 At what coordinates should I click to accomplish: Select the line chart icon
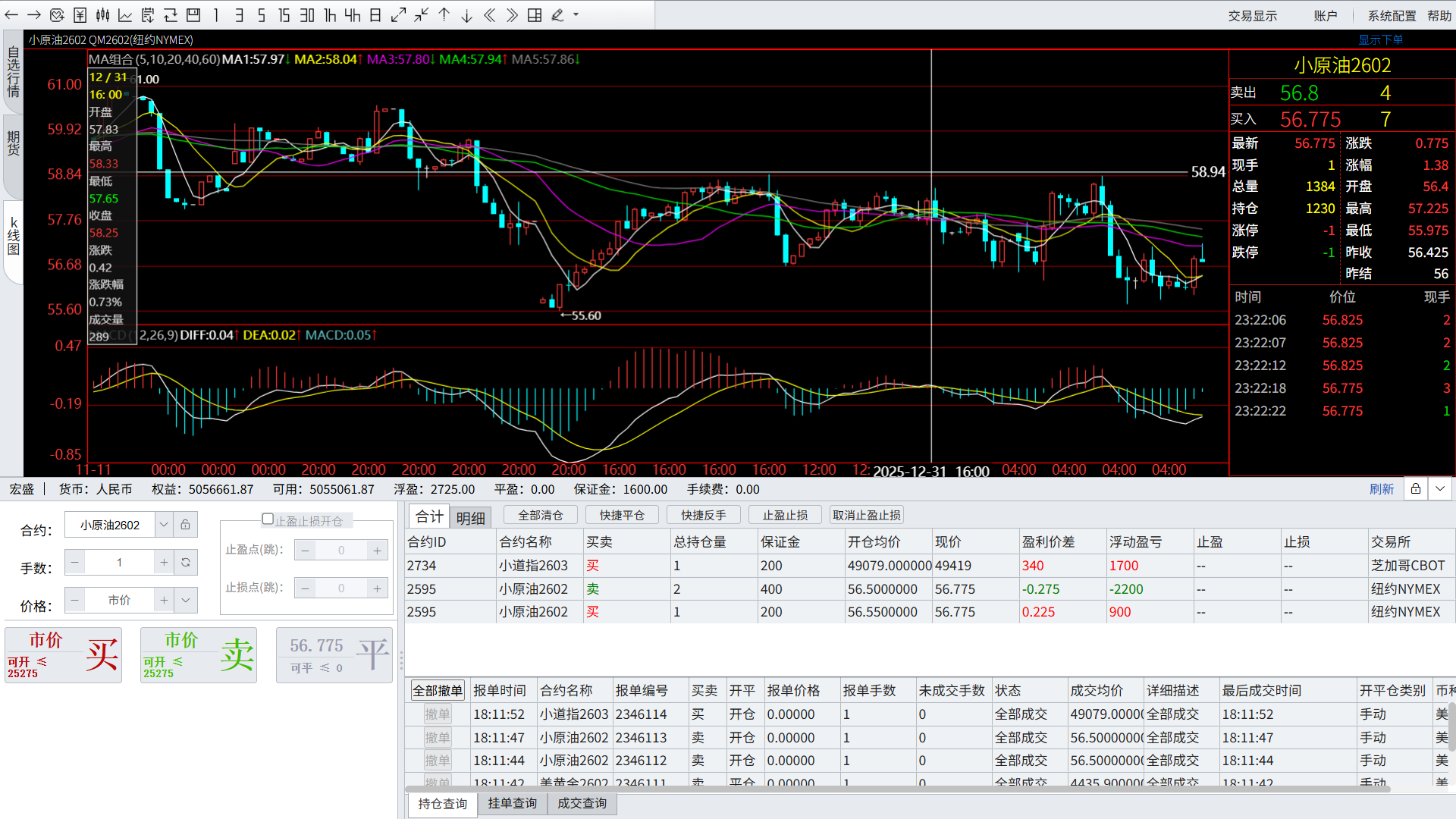pos(125,15)
